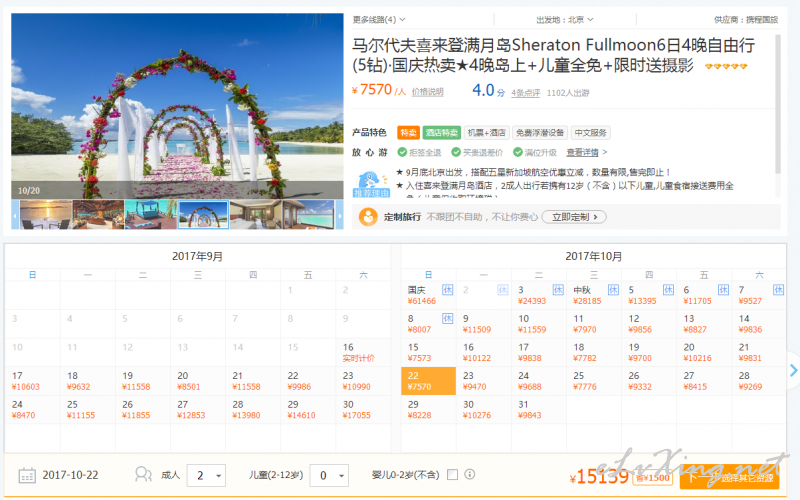This screenshot has width=800, height=500.
Task: Open the 更多线路(4) dropdown
Action: [x=379, y=19]
